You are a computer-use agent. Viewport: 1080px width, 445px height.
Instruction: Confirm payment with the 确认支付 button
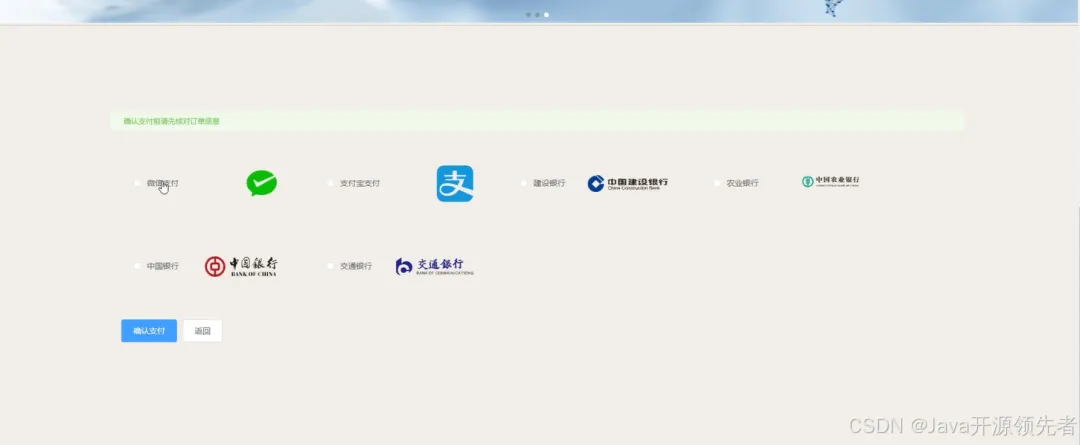(x=149, y=331)
